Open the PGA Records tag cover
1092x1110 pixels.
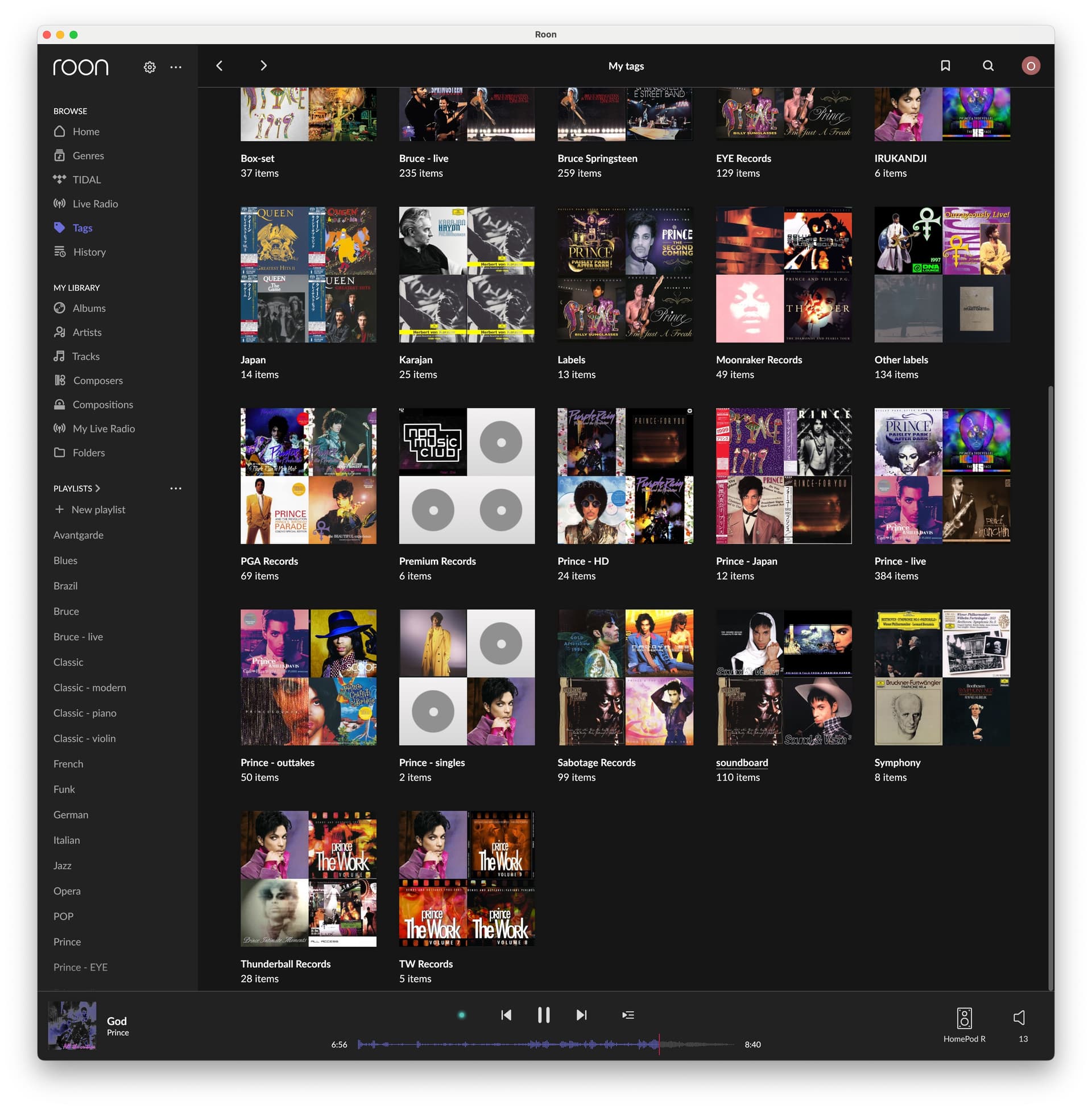click(x=309, y=476)
